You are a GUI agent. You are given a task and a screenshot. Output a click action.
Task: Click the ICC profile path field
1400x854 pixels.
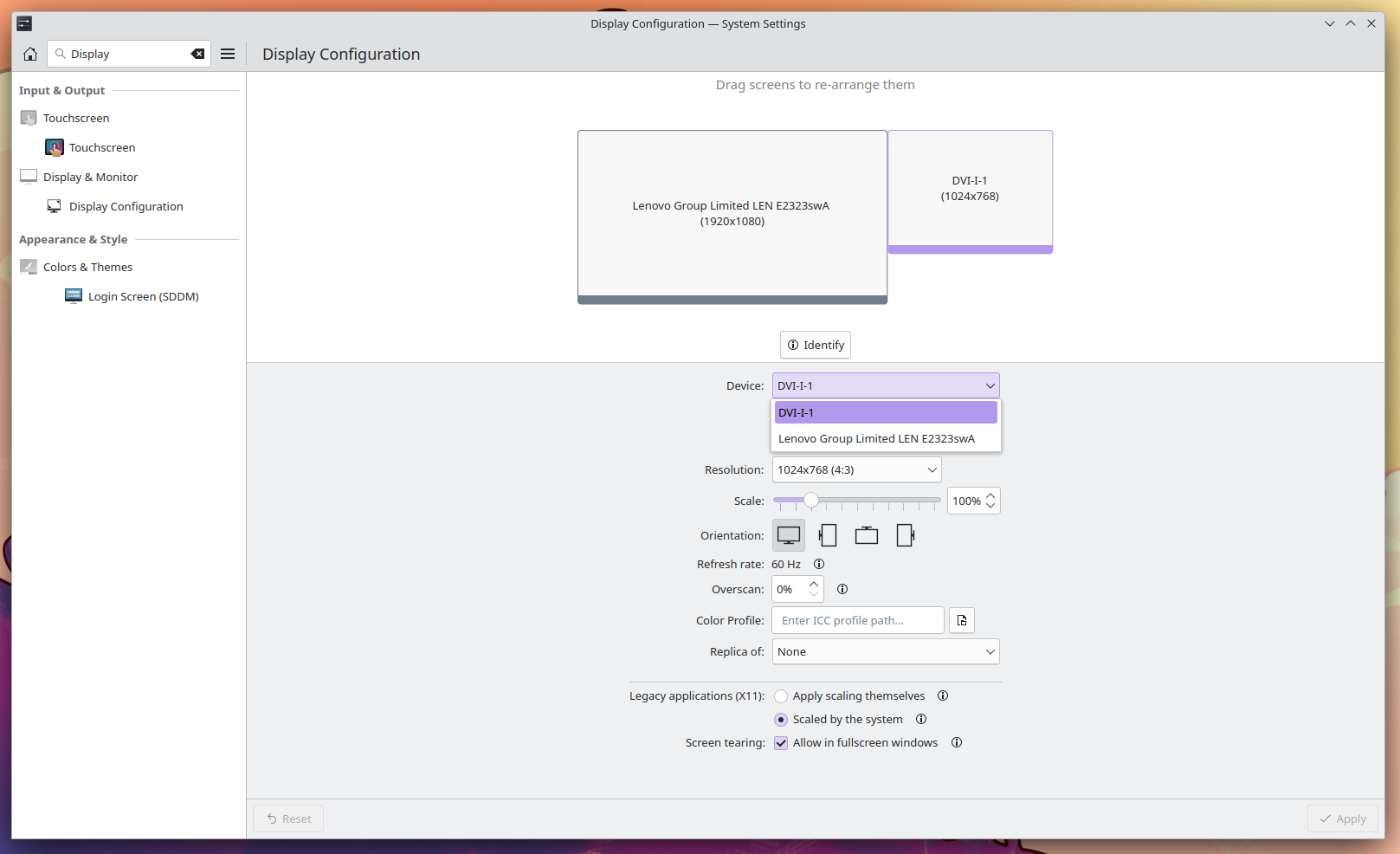pos(857,620)
